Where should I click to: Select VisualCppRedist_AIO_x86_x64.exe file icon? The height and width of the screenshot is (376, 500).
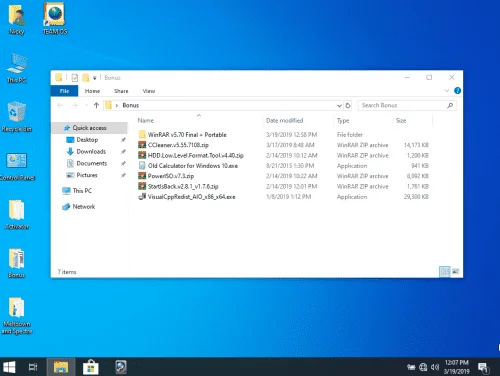[x=142, y=197]
